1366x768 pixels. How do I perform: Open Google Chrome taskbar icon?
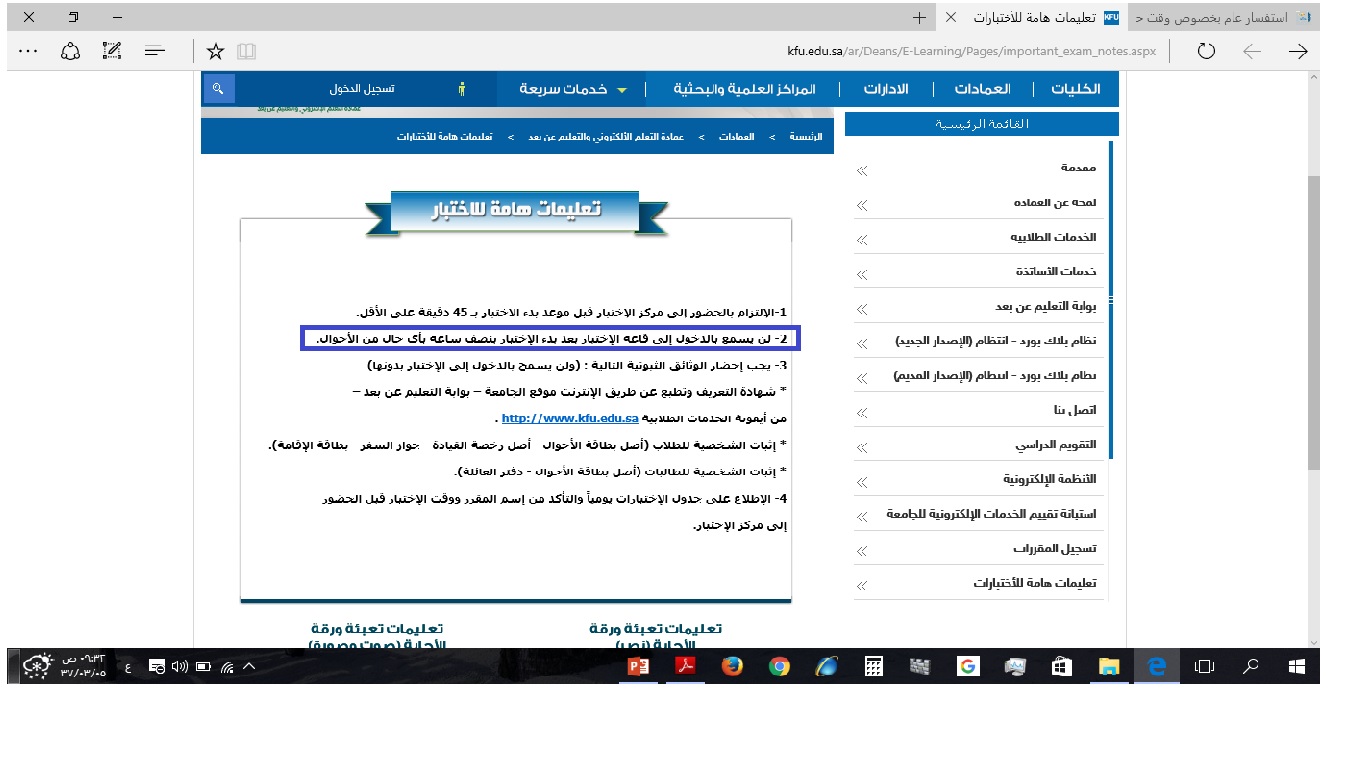[780, 667]
